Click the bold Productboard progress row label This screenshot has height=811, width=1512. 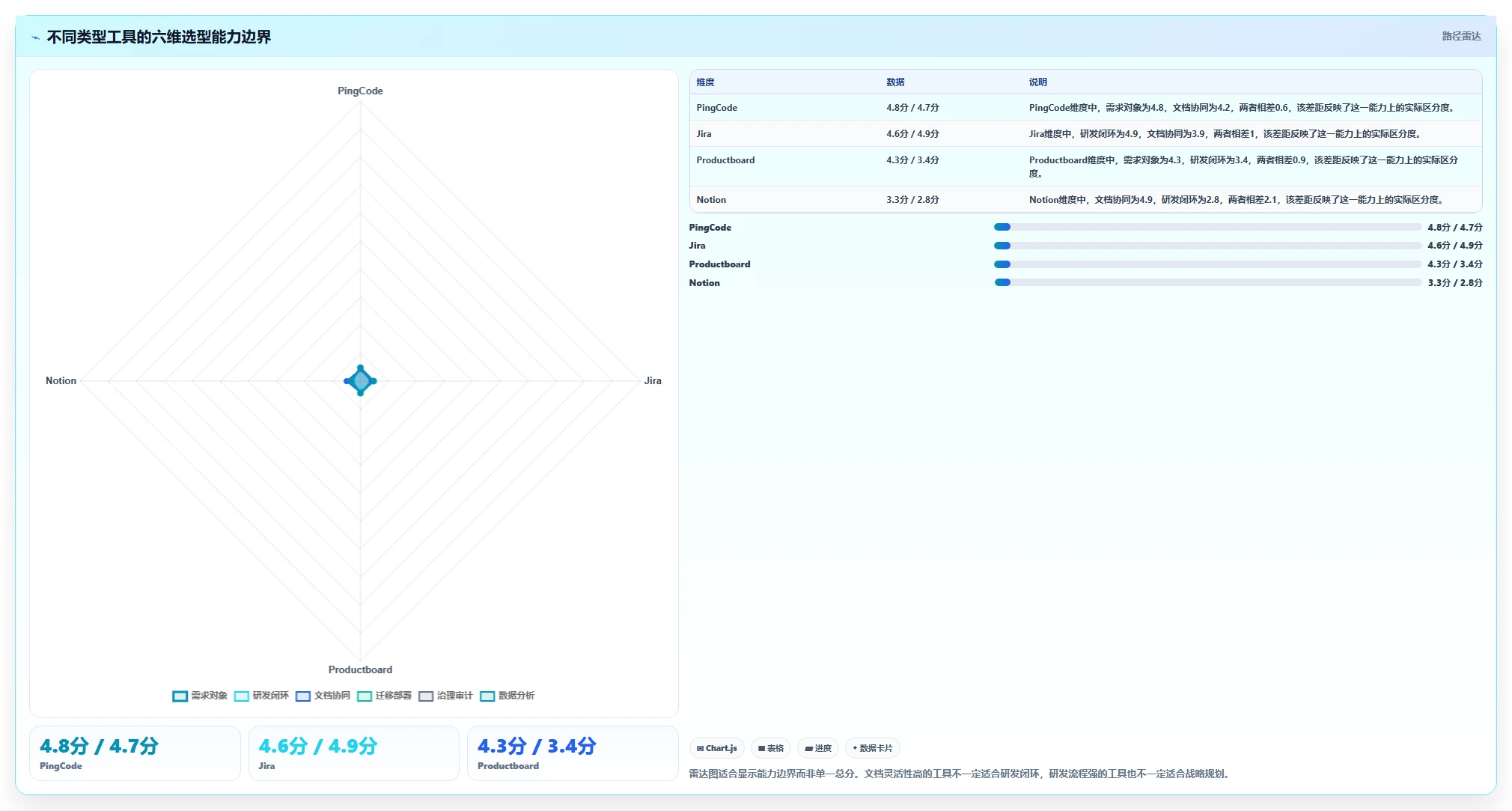click(719, 264)
